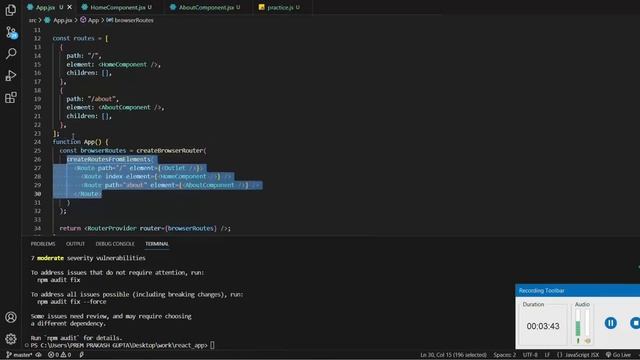Switch to HomeComponent.jsx tab
Screen dimensions: 640x360
118,7
